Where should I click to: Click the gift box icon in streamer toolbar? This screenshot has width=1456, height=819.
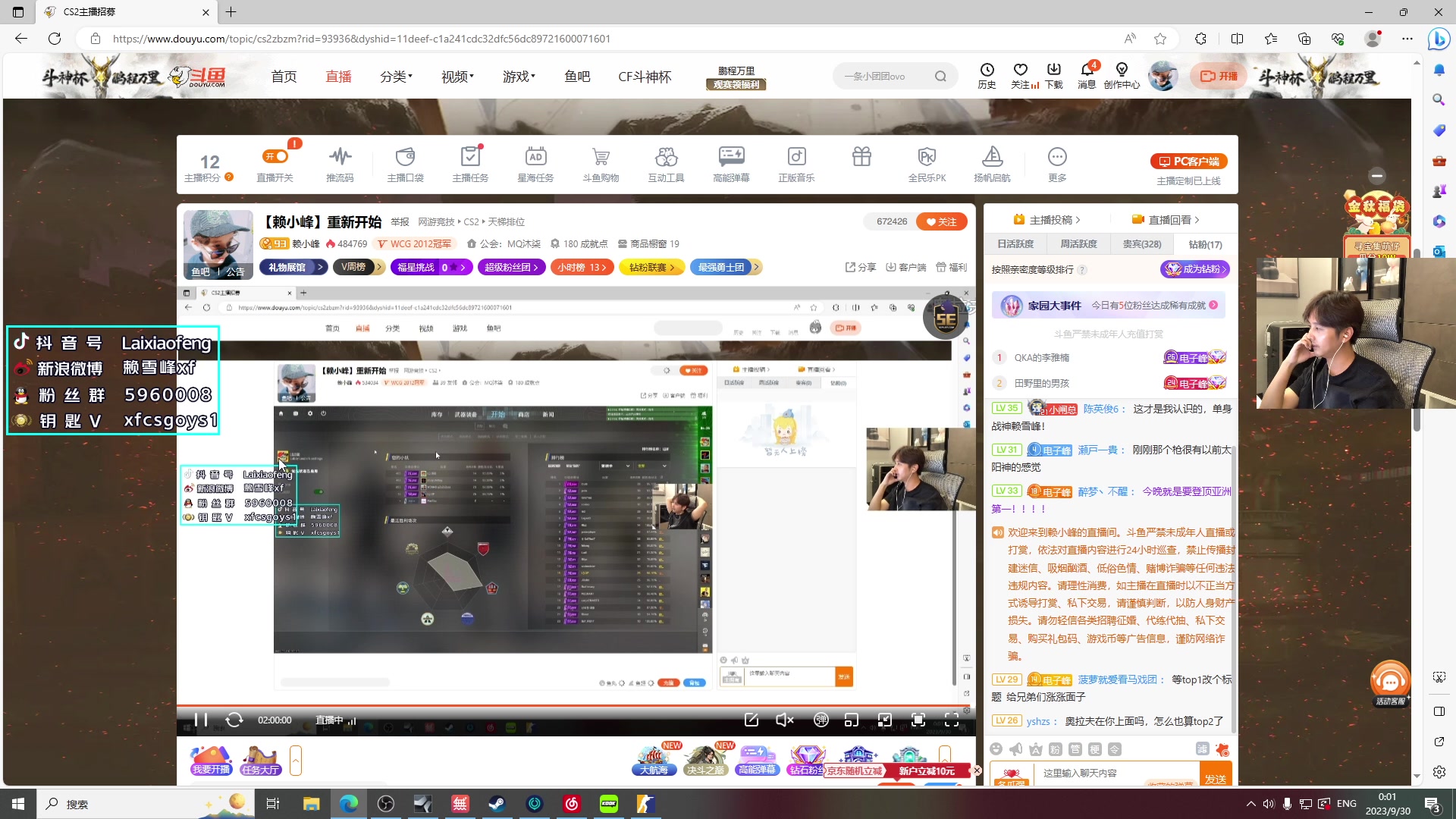(861, 157)
